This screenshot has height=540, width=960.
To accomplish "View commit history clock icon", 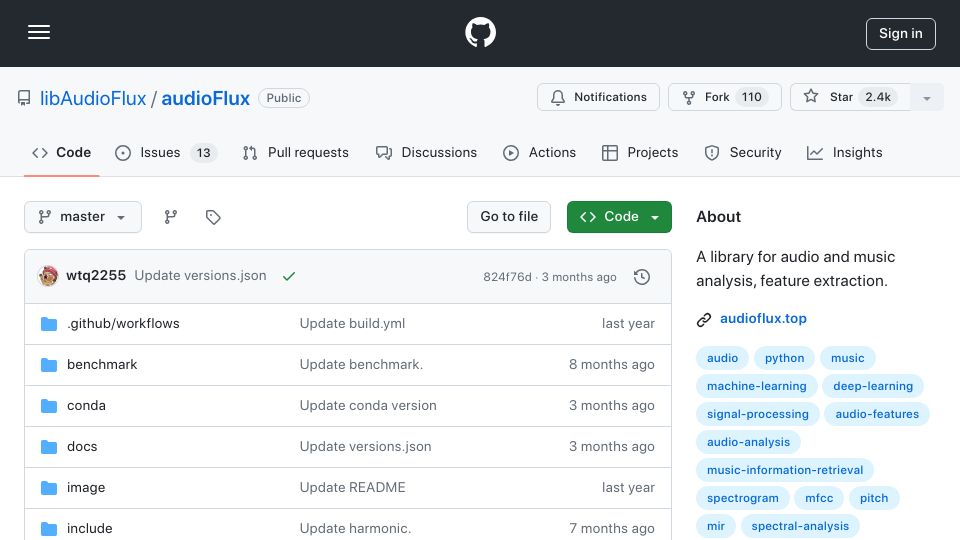I will coord(642,277).
